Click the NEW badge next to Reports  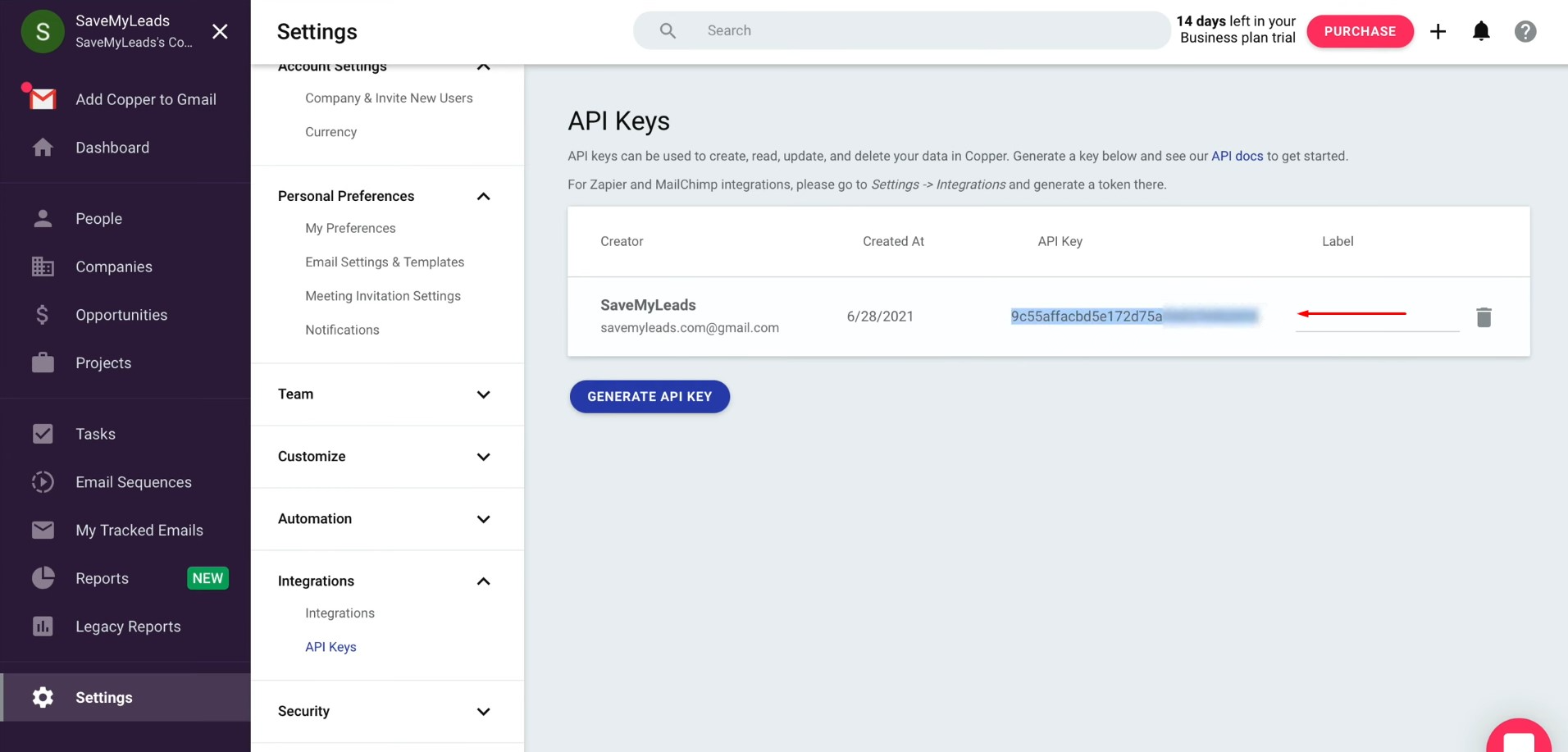point(207,578)
